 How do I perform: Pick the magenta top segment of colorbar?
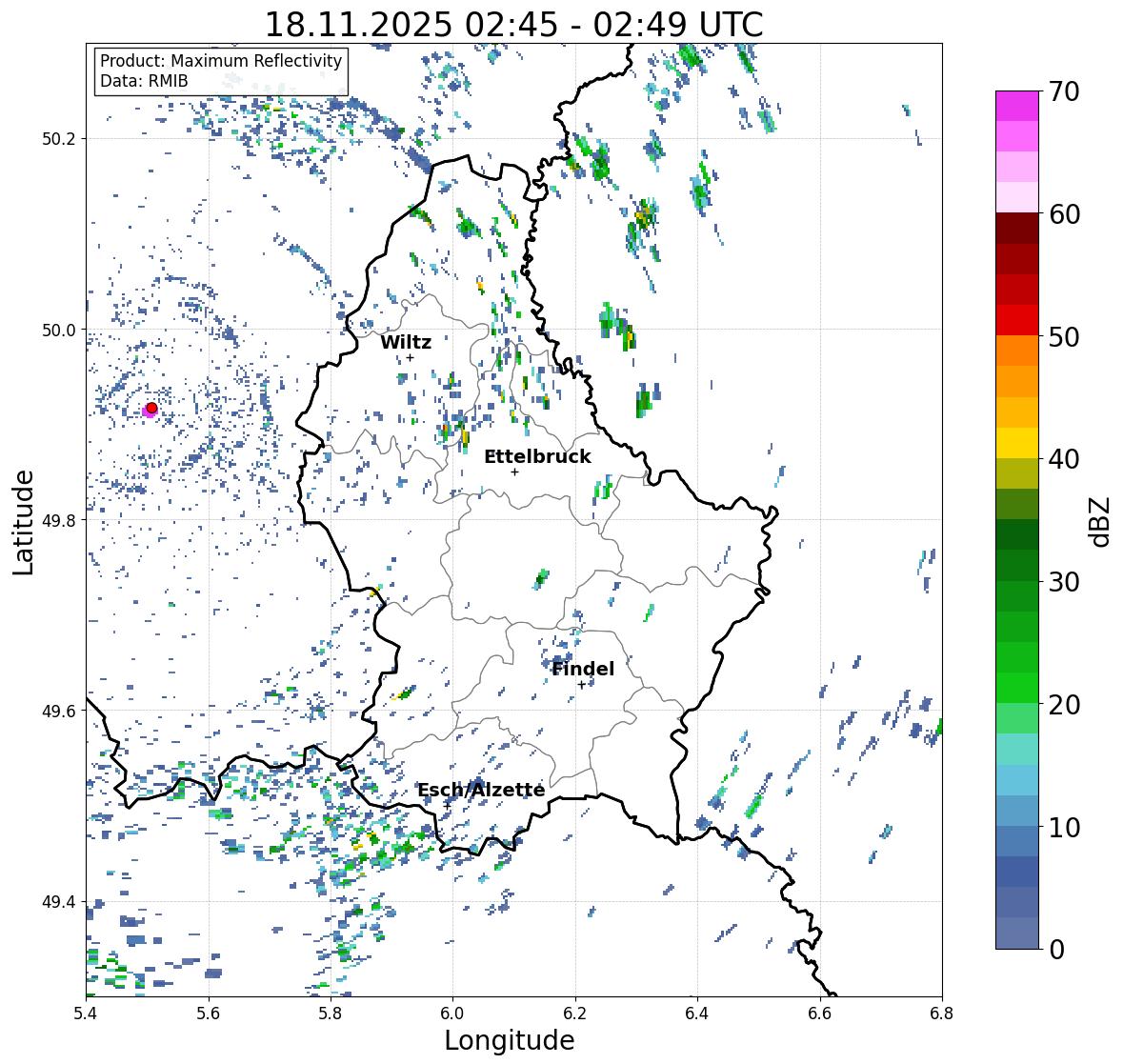pyautogui.click(x=1017, y=106)
